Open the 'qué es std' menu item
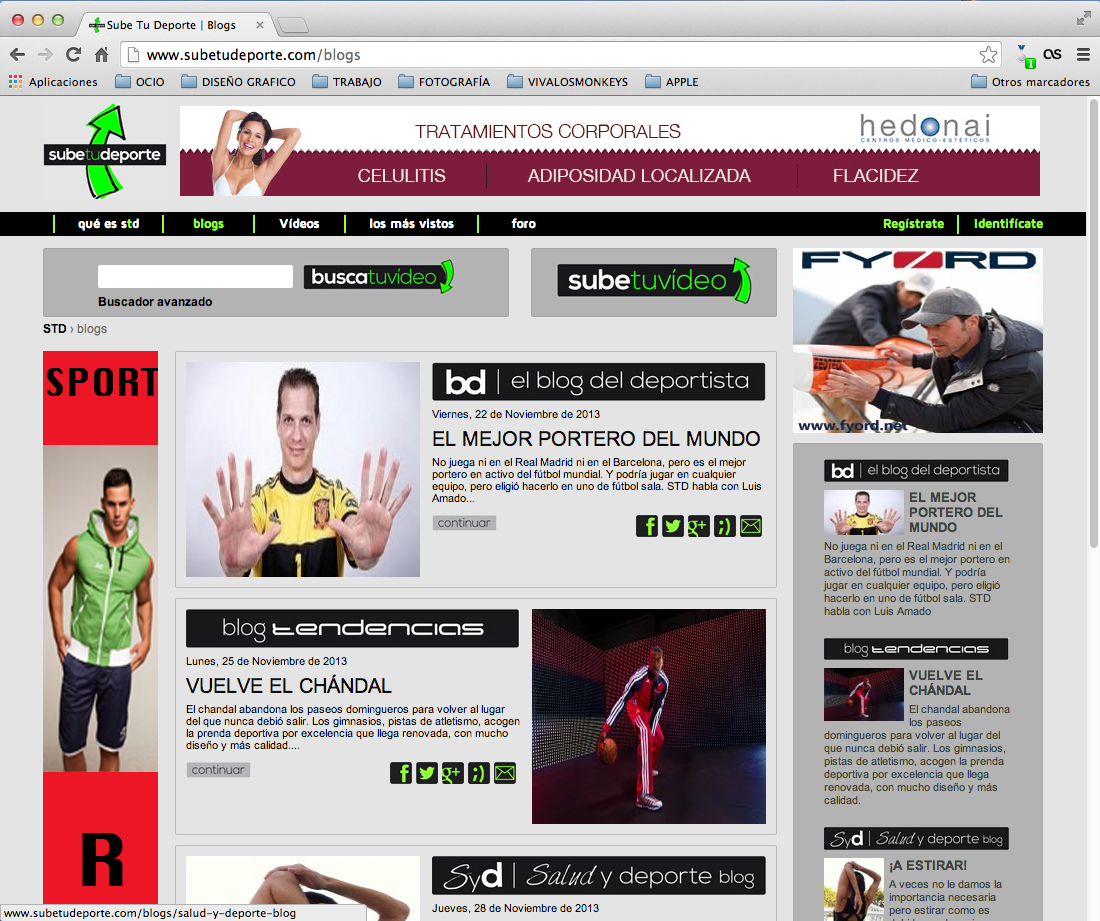 (x=109, y=224)
